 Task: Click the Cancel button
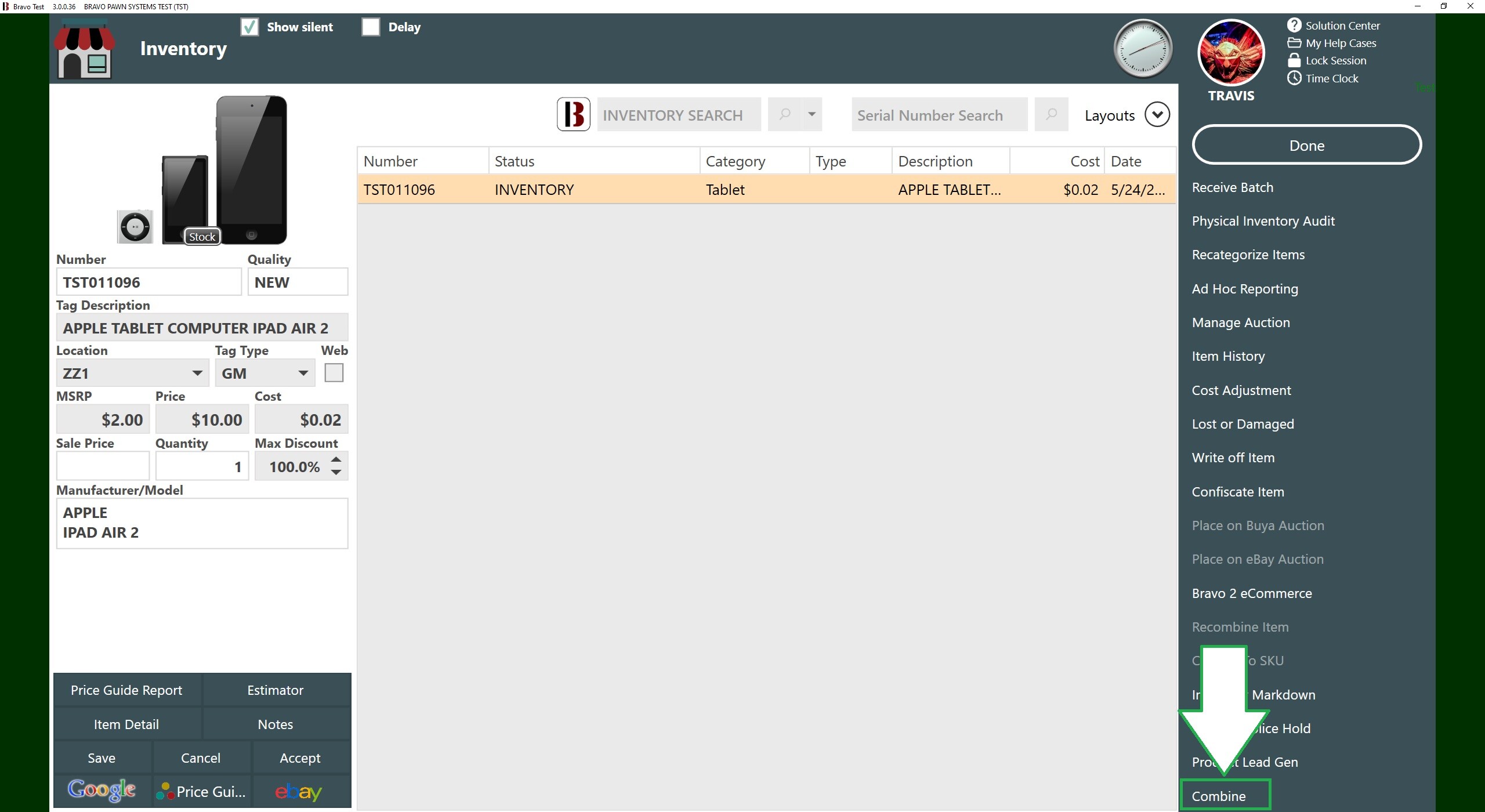(x=201, y=757)
